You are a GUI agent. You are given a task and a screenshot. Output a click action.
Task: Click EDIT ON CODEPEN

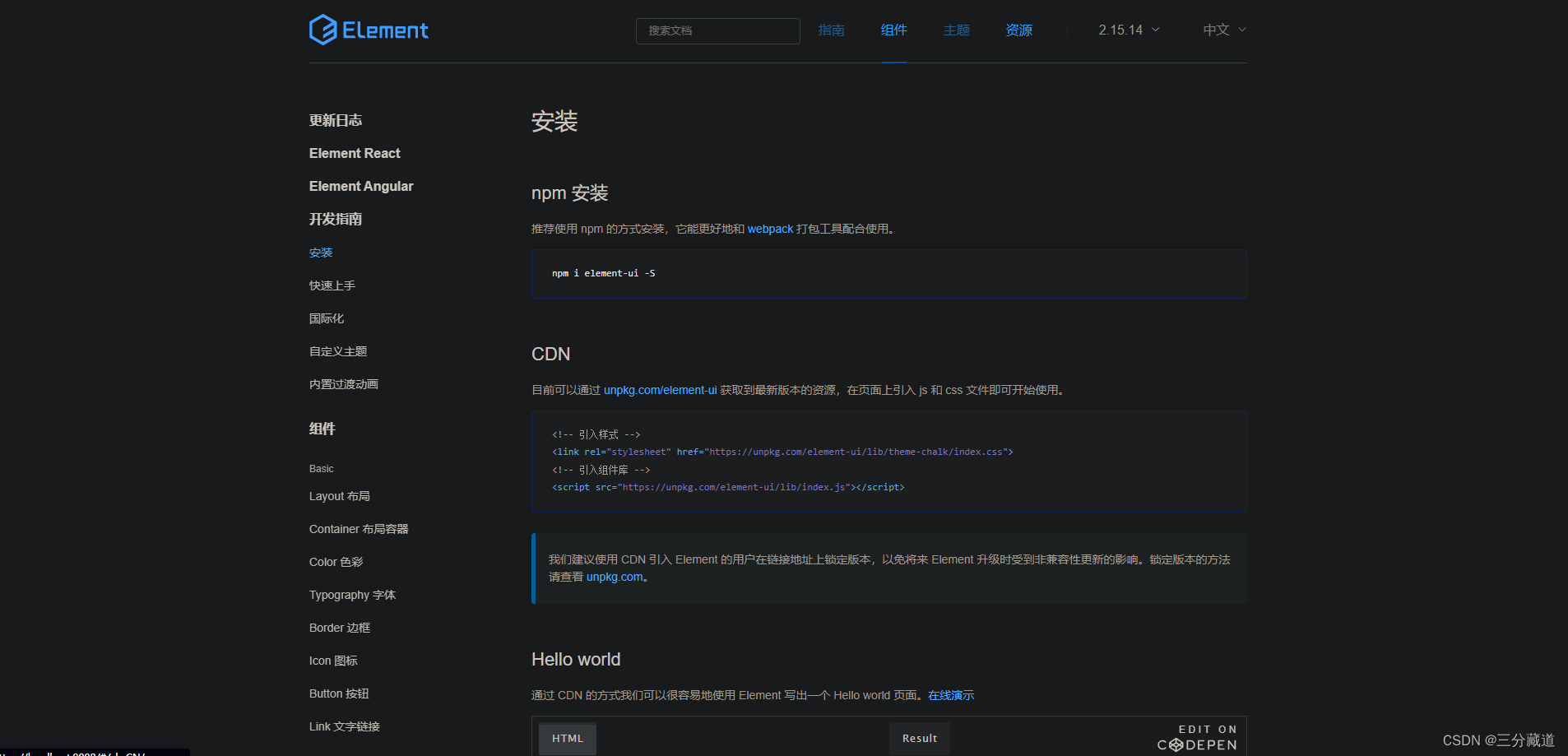[x=1197, y=737]
